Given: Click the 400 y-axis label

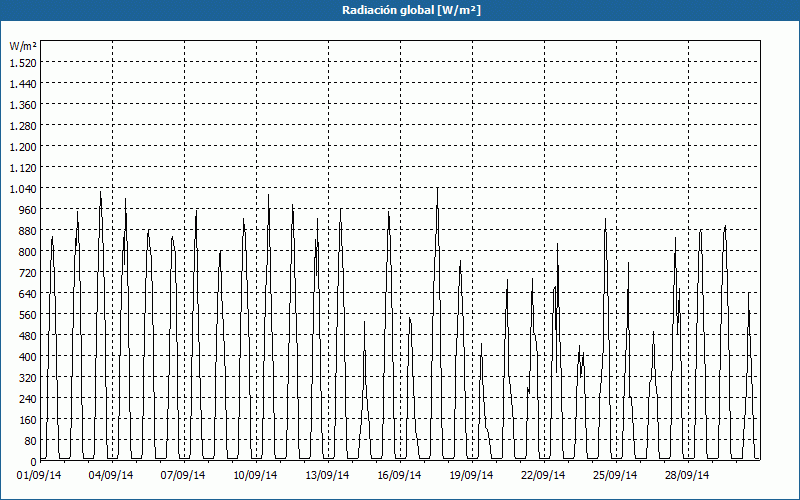Looking at the screenshot, I should (28, 357).
